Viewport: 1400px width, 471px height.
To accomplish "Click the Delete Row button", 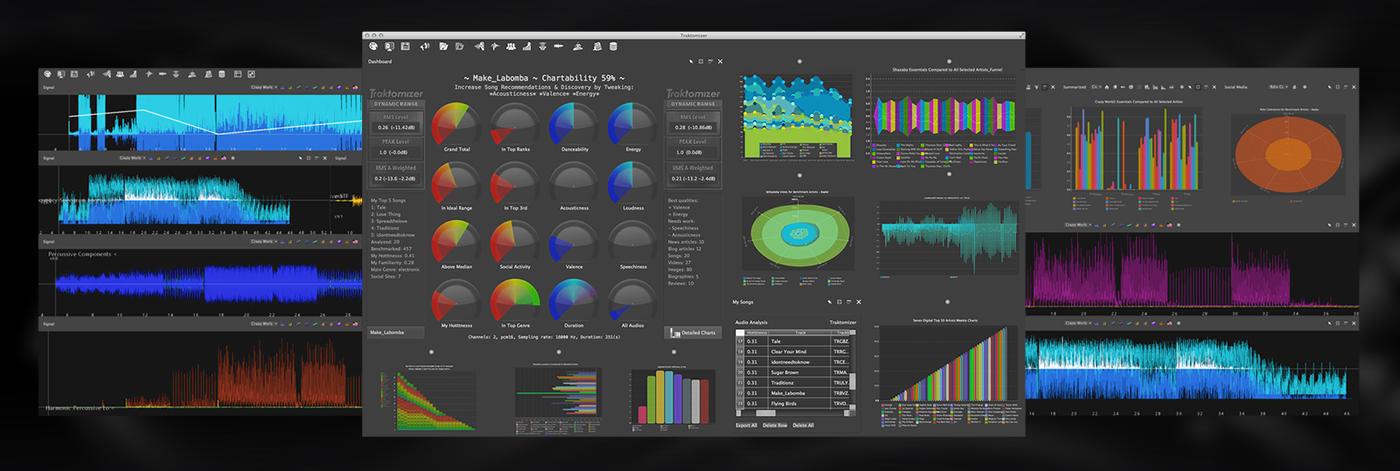I will pyautogui.click(x=775, y=425).
